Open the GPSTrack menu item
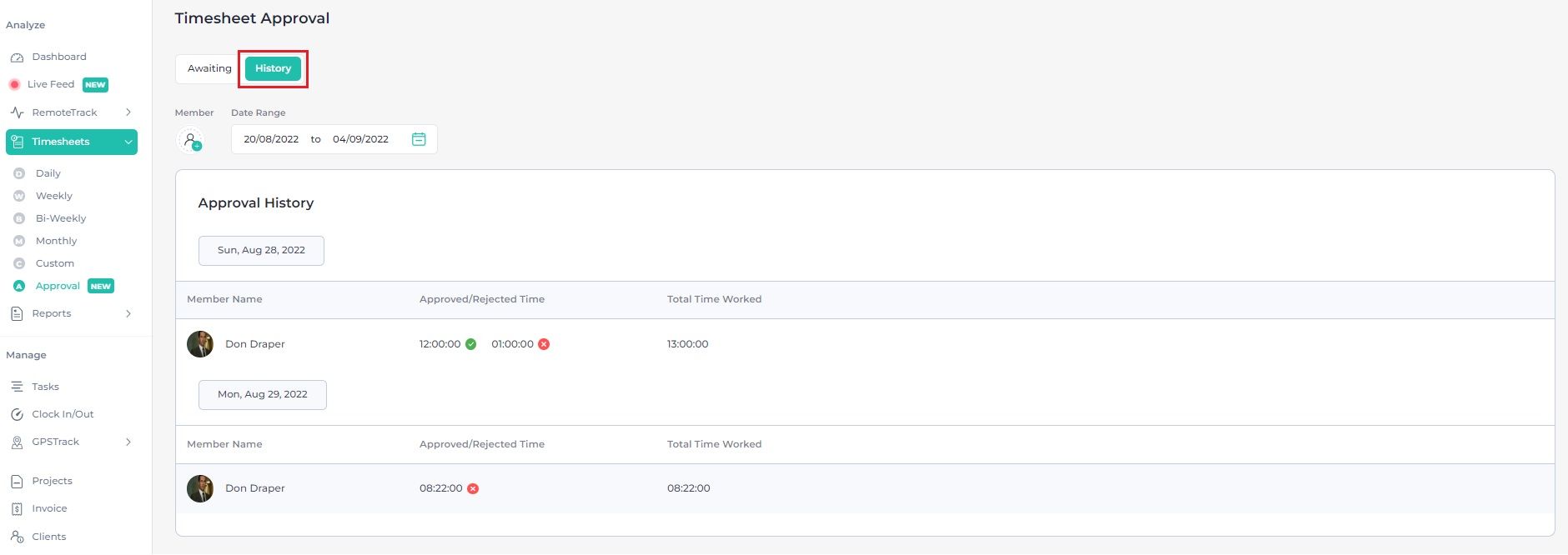Image resolution: width=1568 pixels, height=555 pixels. coord(56,442)
